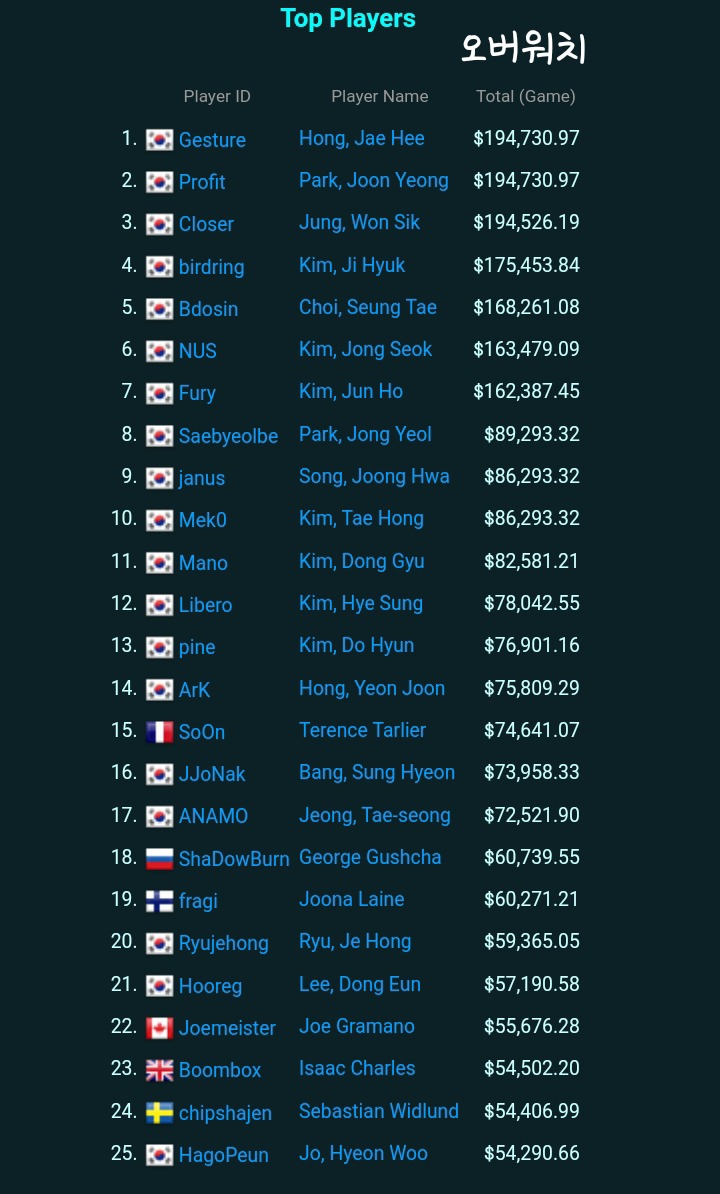Viewport: 720px width, 1194px height.
Task: Click the Swedish flag beside chipshajen
Action: click(x=159, y=1113)
